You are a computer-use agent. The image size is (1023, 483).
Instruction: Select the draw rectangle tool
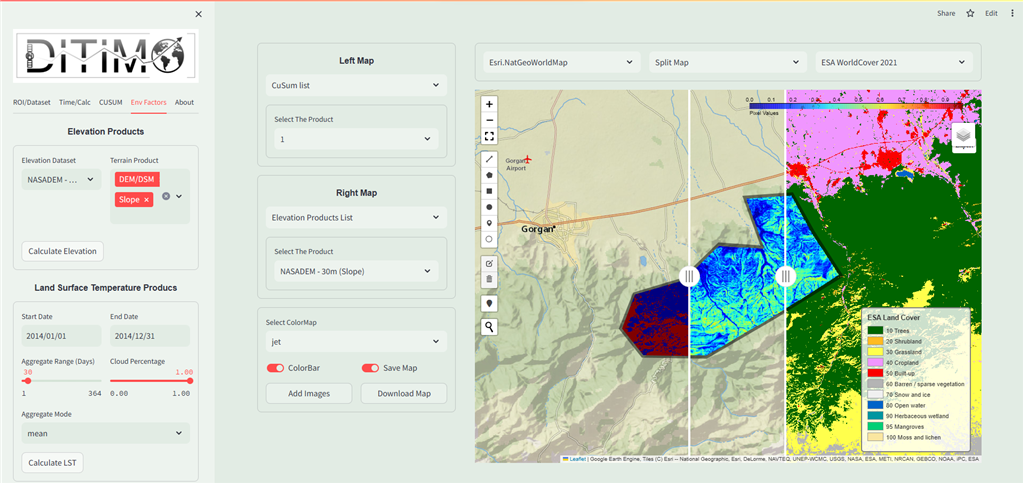[x=489, y=191]
